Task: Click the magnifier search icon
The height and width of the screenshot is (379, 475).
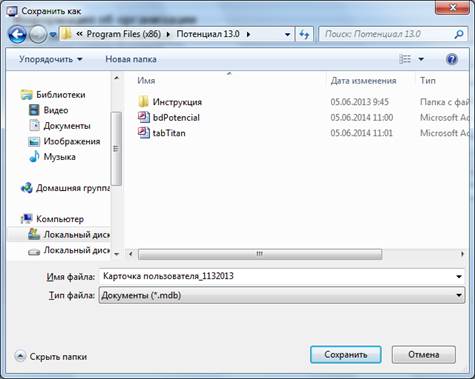Action: pos(459,34)
